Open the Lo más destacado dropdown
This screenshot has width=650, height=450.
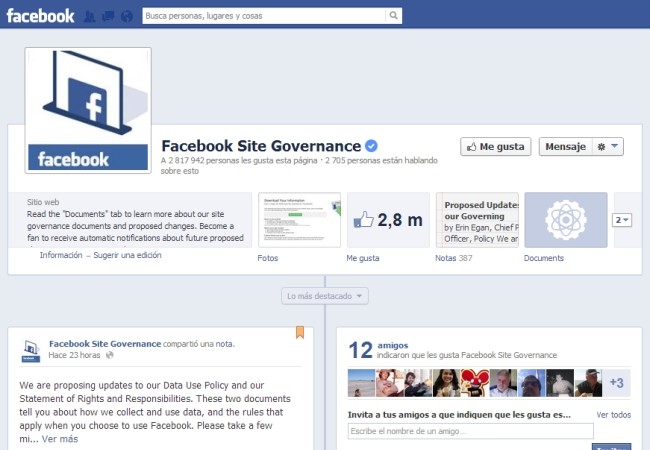pyautogui.click(x=325, y=296)
